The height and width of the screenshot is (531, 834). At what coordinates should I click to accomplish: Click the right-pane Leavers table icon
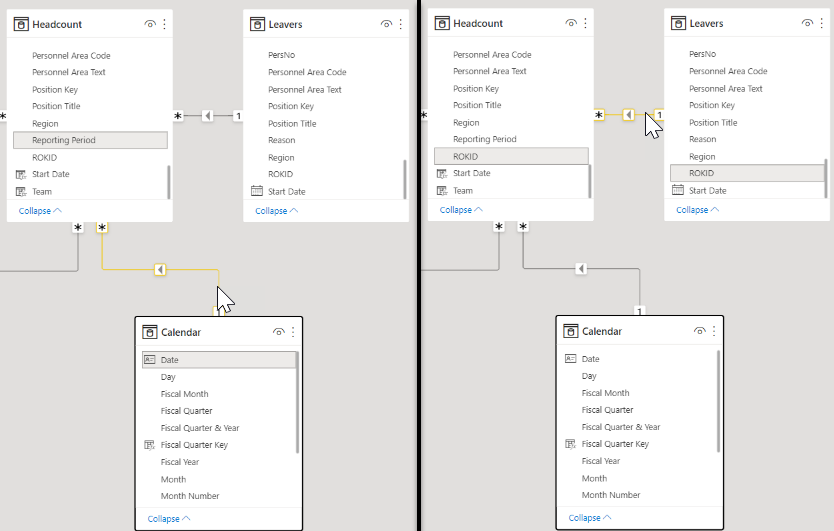pos(678,23)
